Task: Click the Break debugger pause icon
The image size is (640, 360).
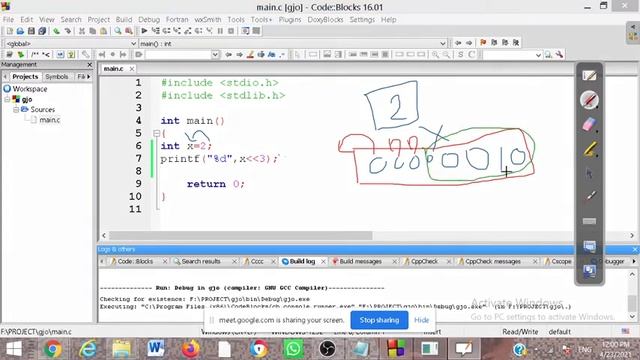Action: [x=220, y=31]
